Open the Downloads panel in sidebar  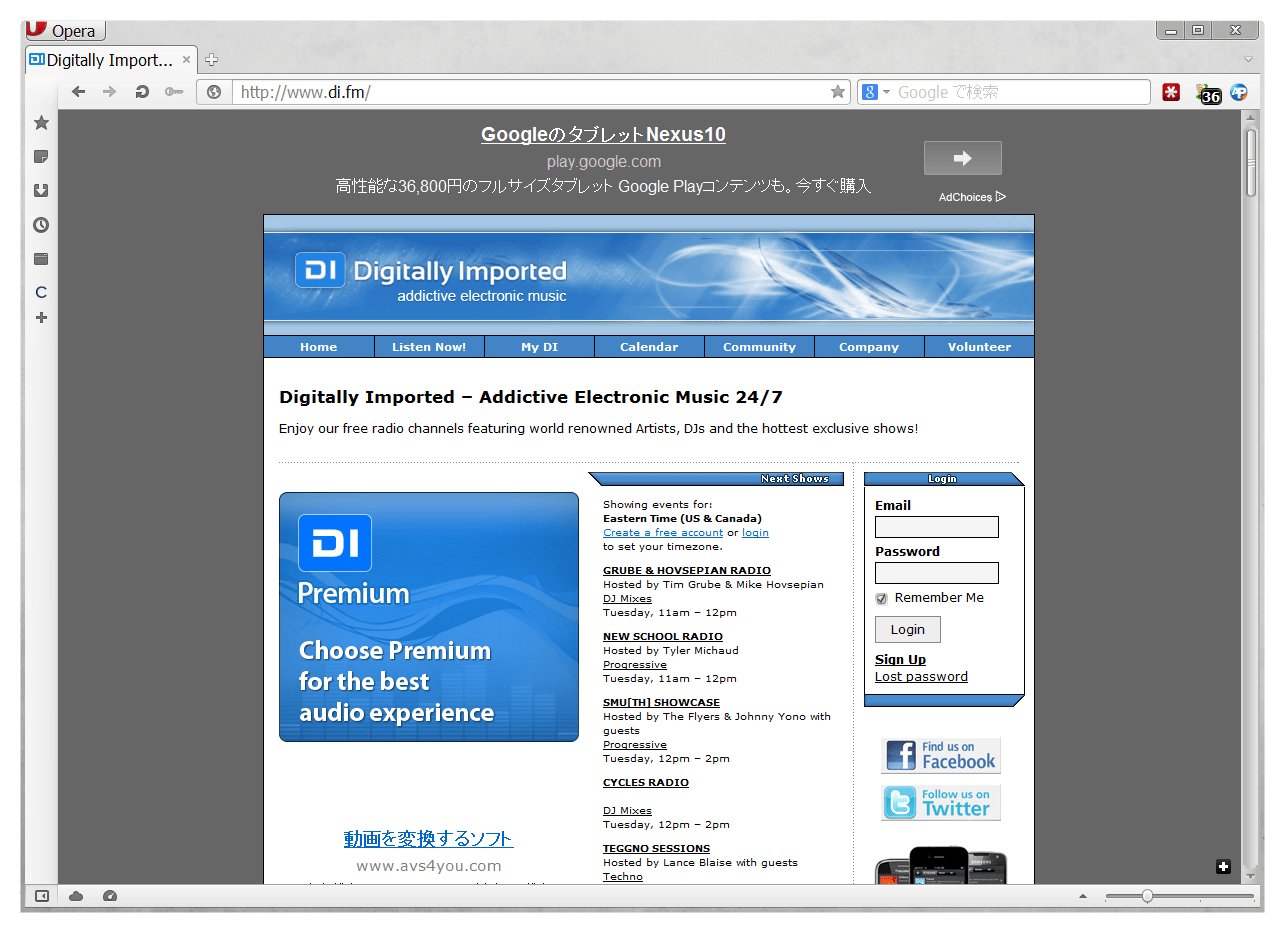pyautogui.click(x=41, y=191)
